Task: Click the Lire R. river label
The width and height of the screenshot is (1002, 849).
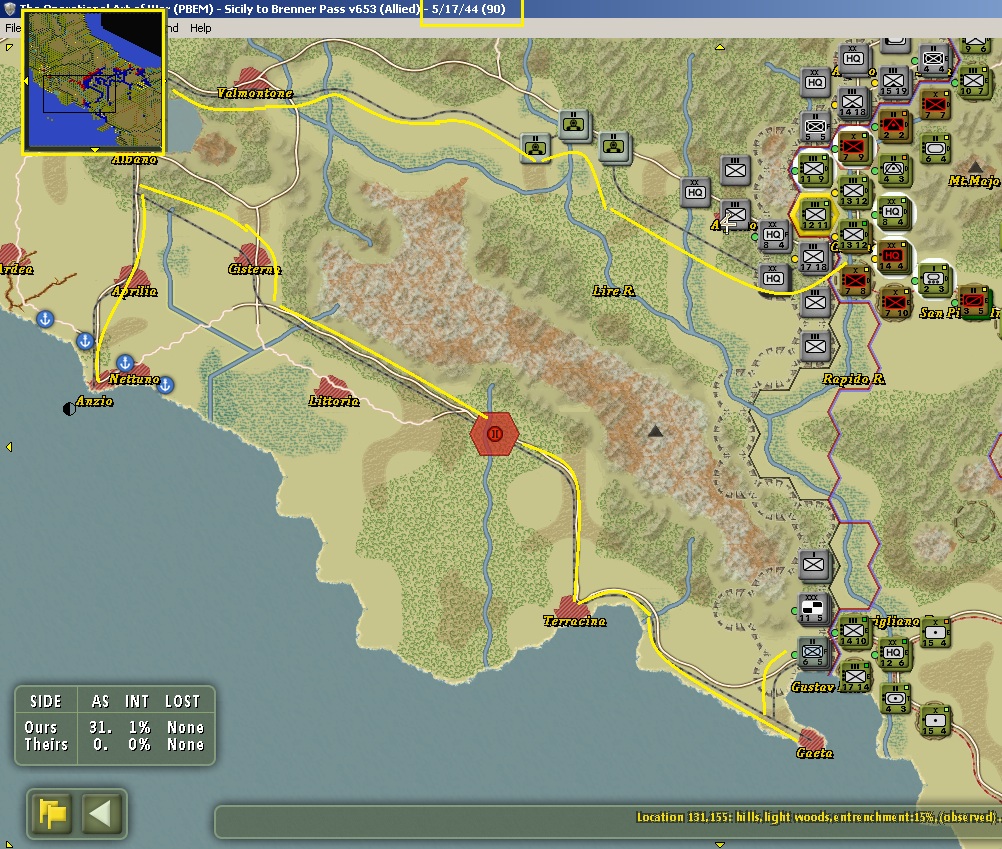Action: pyautogui.click(x=613, y=291)
